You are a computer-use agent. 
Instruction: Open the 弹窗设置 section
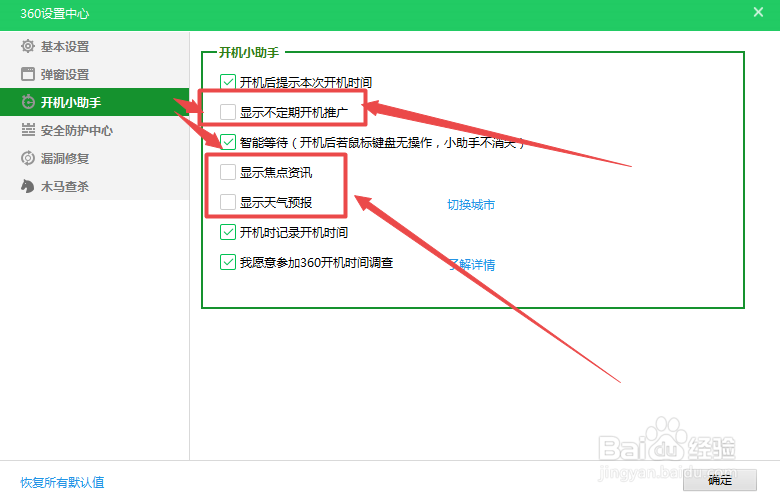pyautogui.click(x=95, y=74)
